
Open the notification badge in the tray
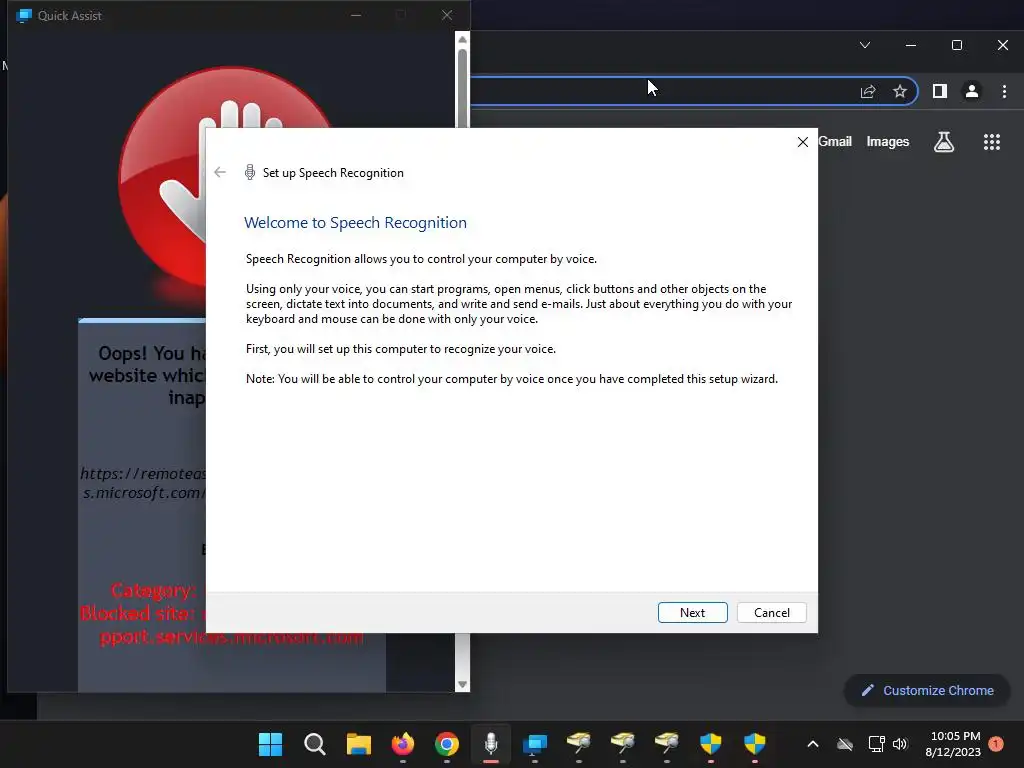pos(996,744)
